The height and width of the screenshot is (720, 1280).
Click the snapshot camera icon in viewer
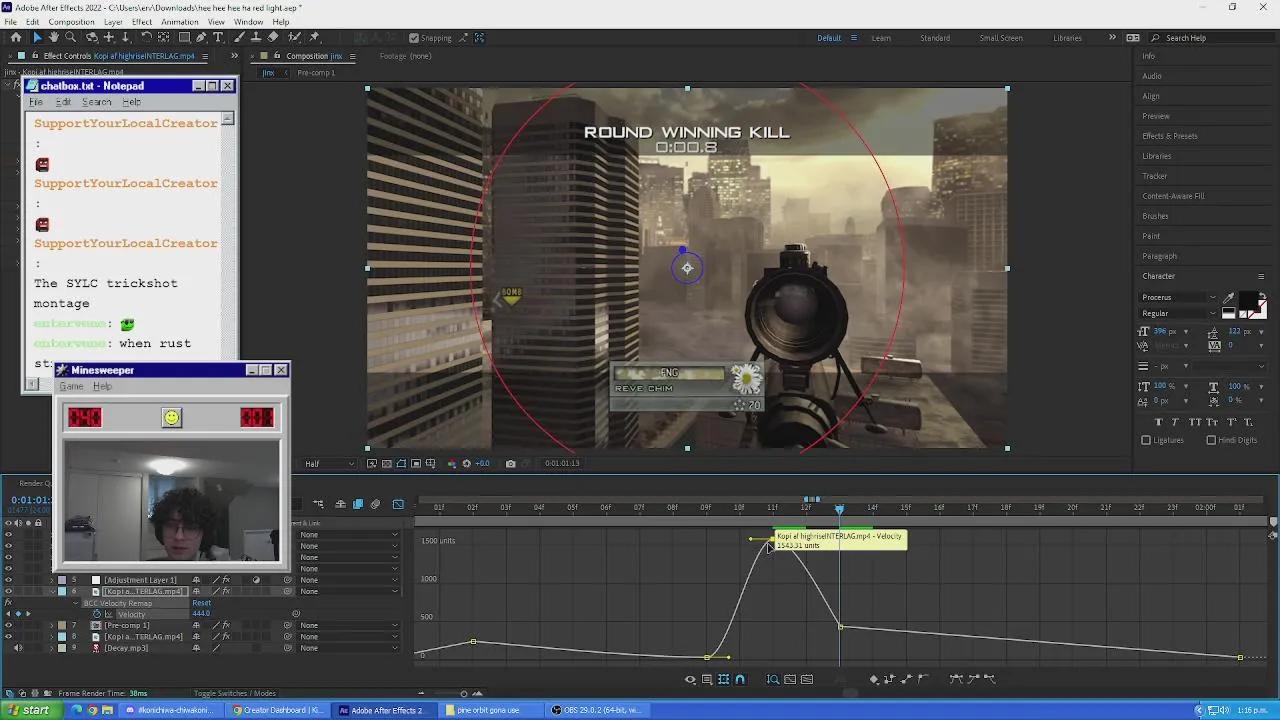[x=511, y=463]
